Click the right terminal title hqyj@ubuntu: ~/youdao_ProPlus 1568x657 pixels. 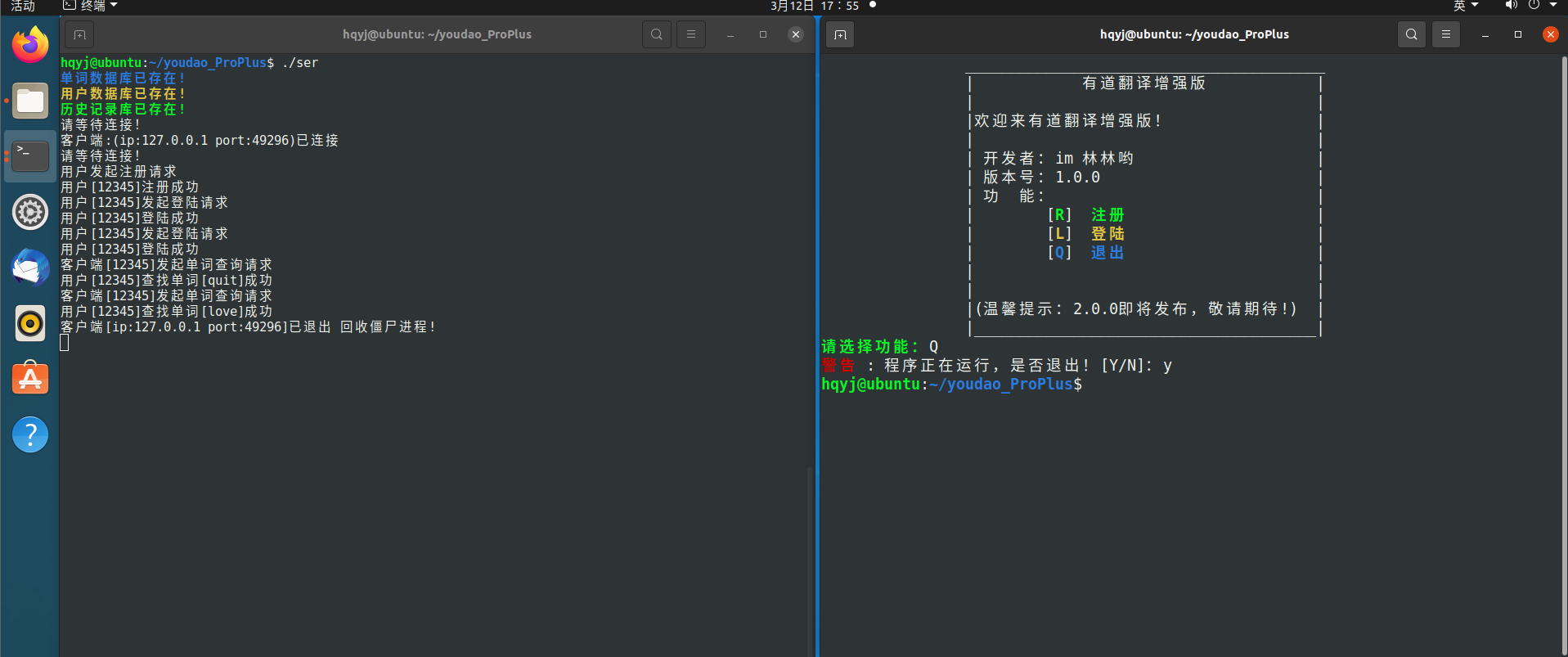(x=1194, y=34)
